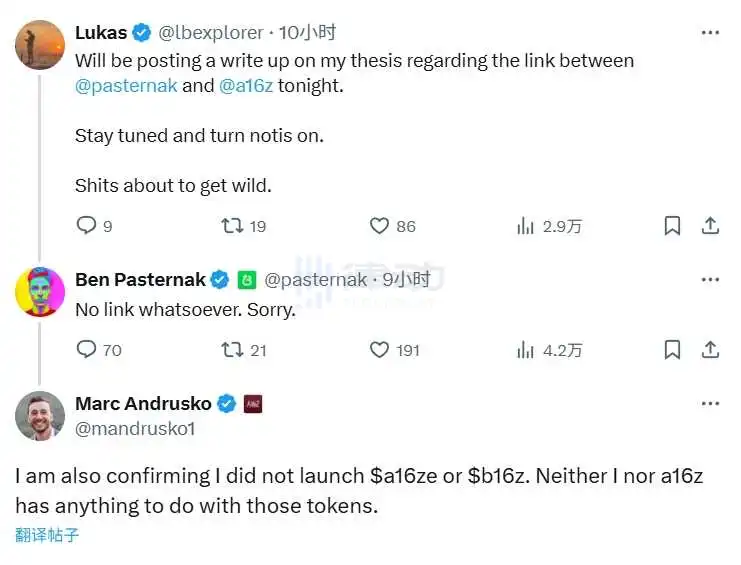The width and height of the screenshot is (741, 565).
Task: Like Lukas's tweet with 86 likes
Action: (379, 226)
